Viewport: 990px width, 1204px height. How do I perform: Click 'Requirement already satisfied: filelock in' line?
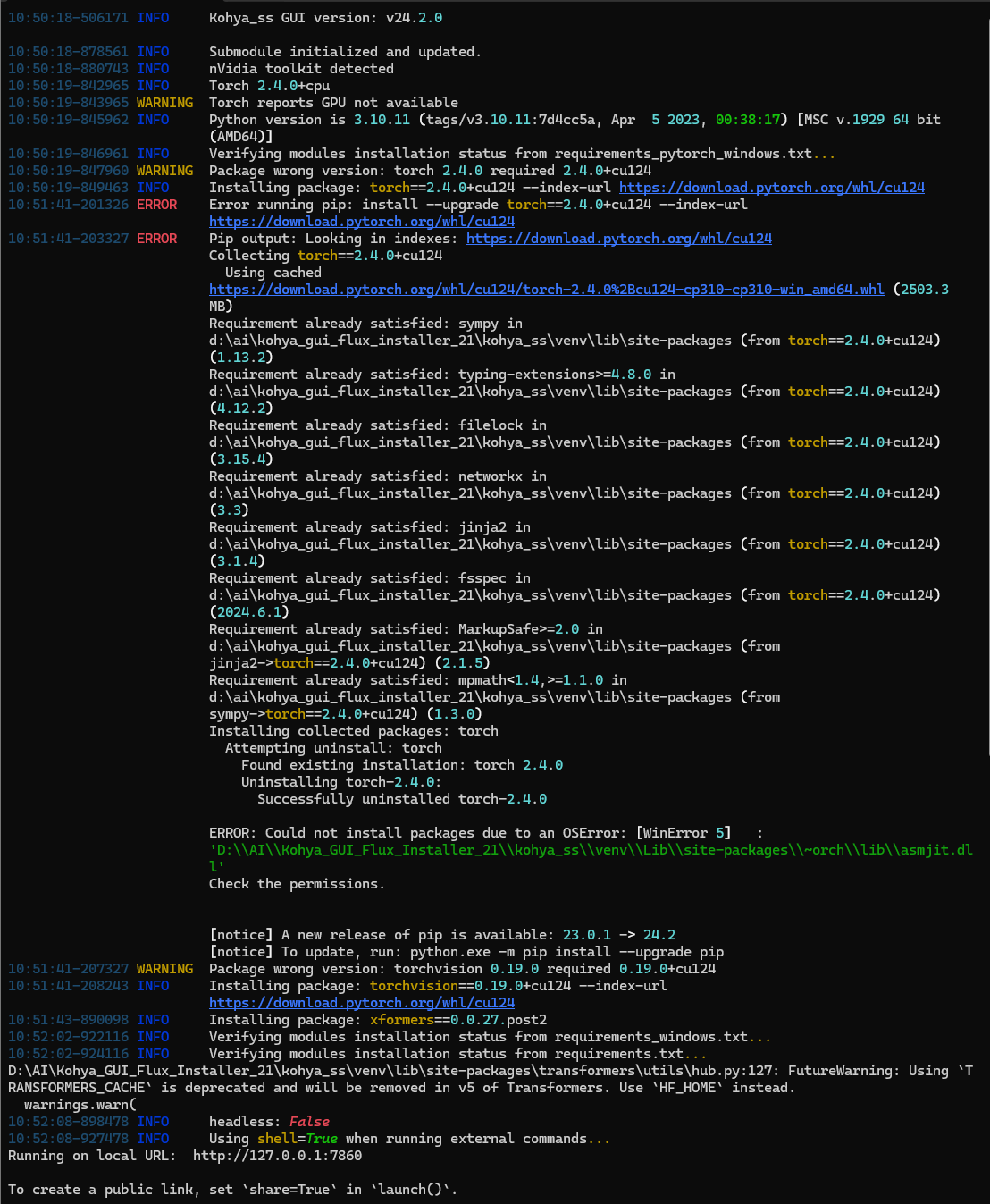[377, 425]
